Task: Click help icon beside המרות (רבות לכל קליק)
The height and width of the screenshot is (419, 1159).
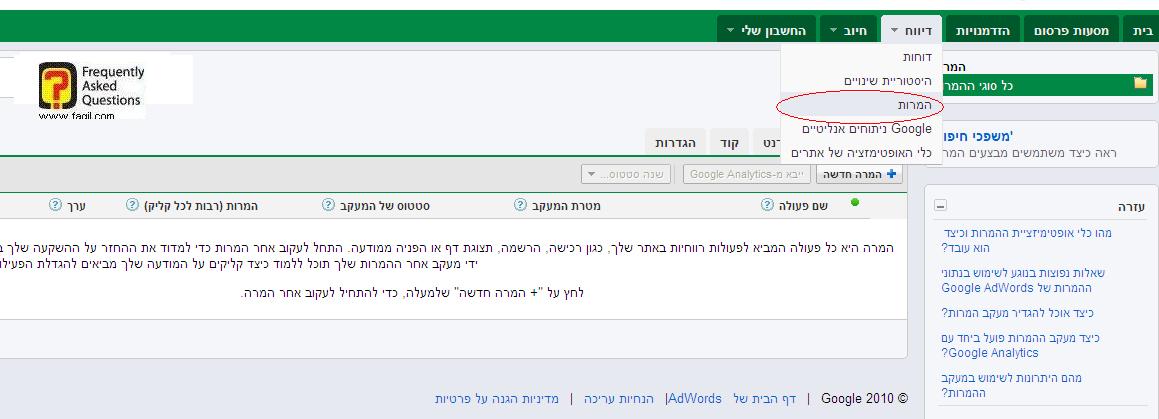Action: (x=133, y=205)
